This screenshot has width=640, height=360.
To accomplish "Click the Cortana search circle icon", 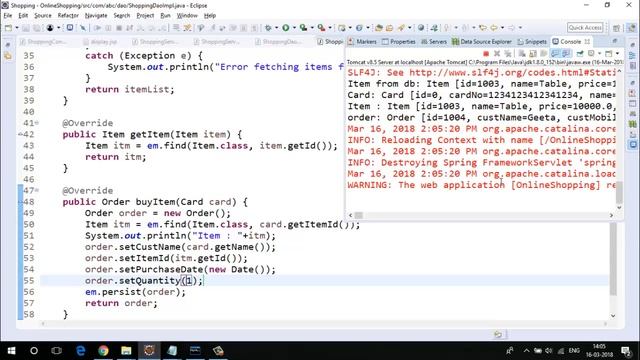I will pyautogui.click(x=34, y=351).
